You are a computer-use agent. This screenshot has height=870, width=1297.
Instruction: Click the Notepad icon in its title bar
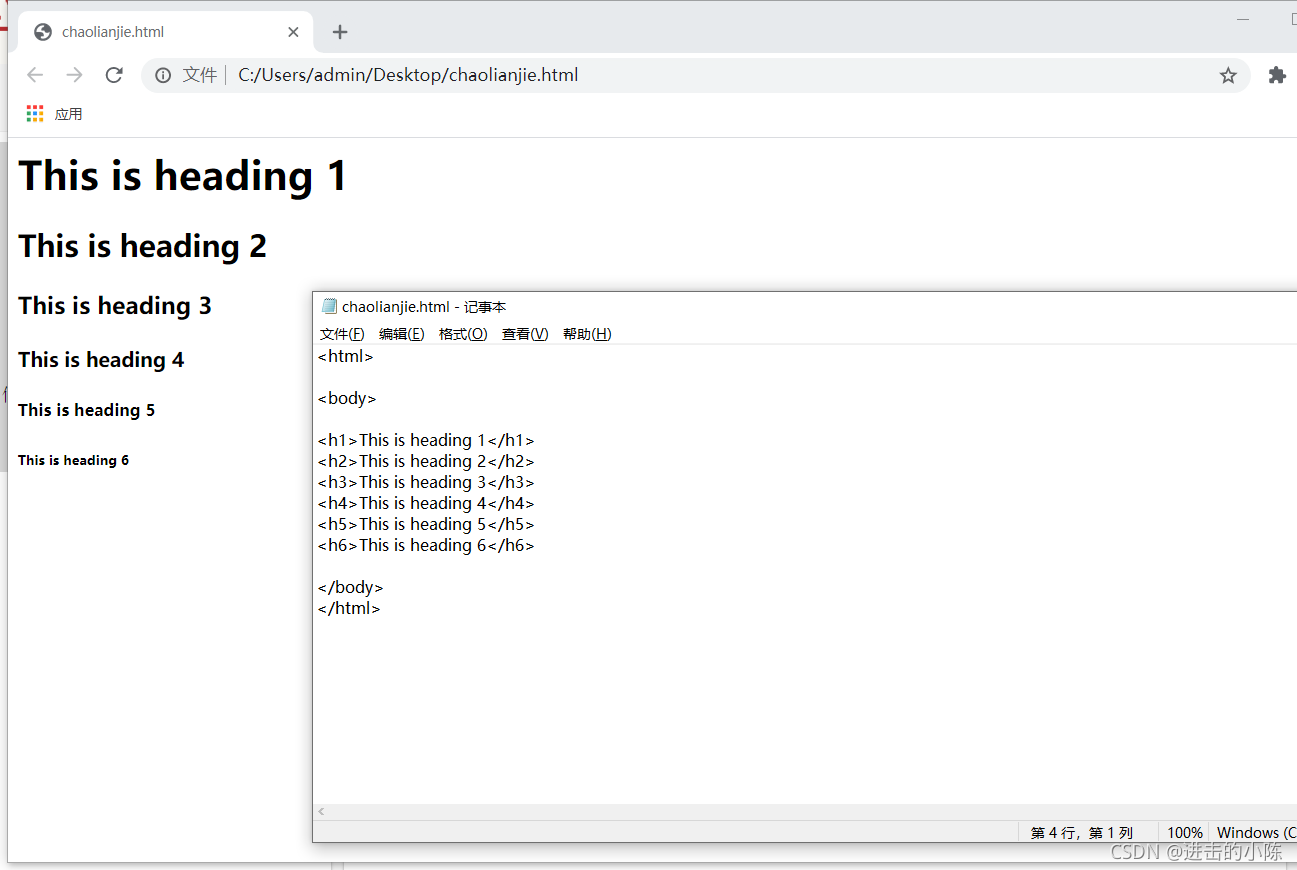[329, 307]
